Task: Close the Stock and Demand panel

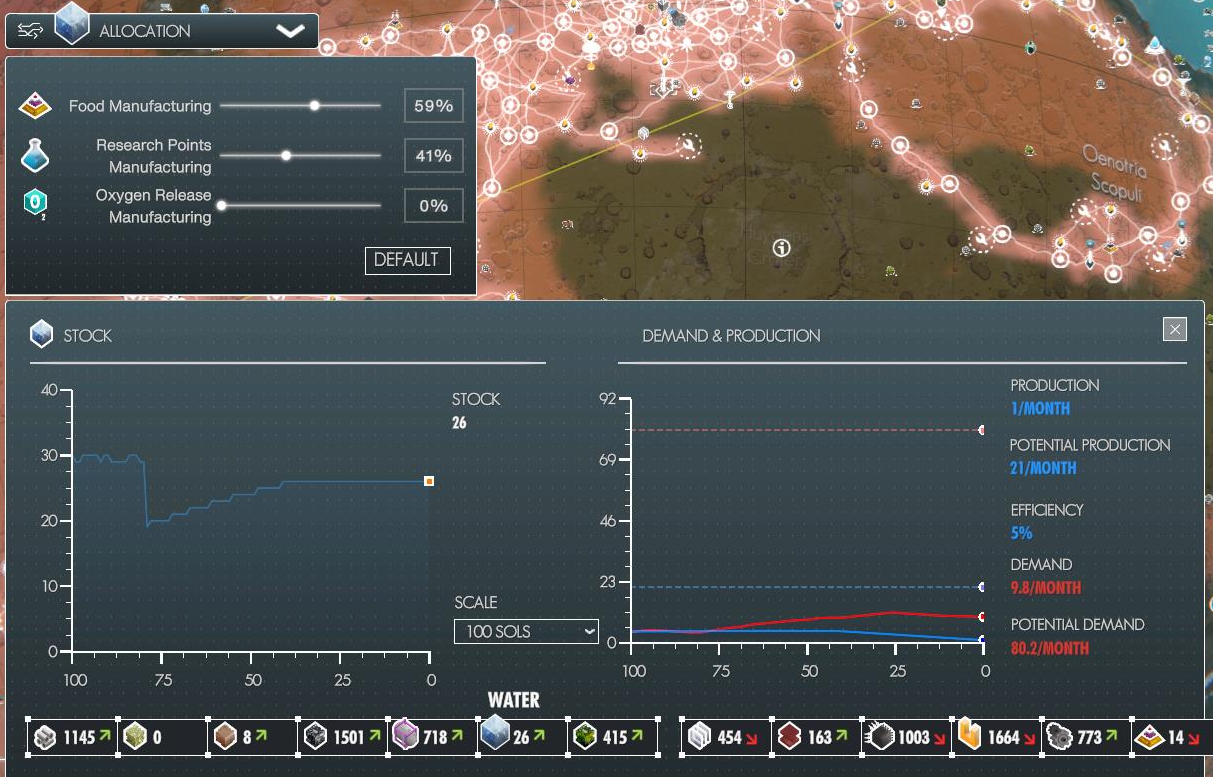Action: click(1175, 329)
